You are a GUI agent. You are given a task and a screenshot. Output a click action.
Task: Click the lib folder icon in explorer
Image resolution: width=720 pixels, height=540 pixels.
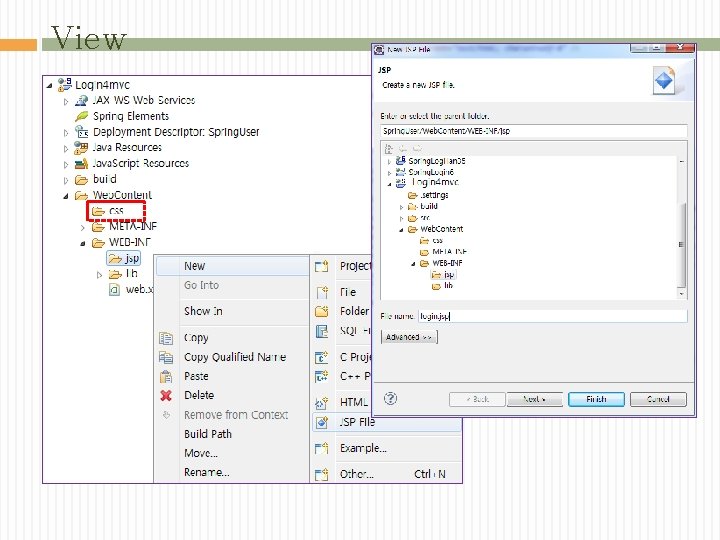point(115,274)
